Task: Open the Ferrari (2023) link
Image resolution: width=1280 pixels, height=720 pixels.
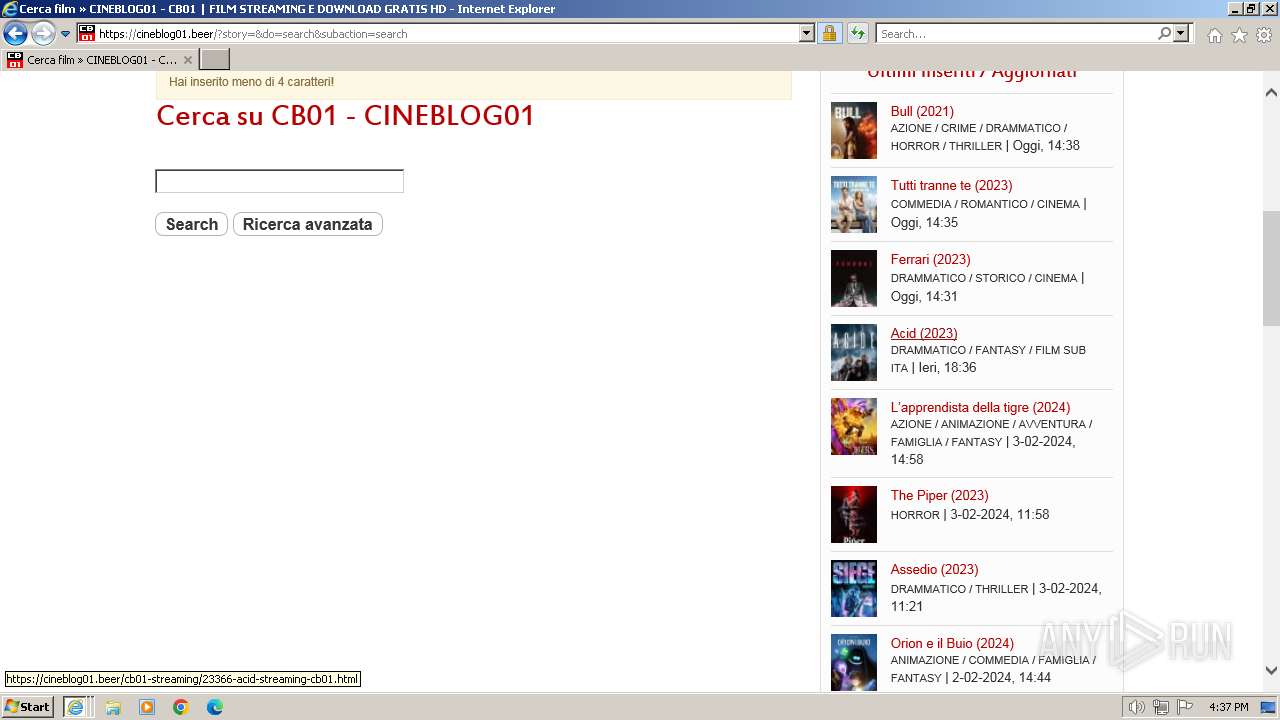Action: [930, 259]
